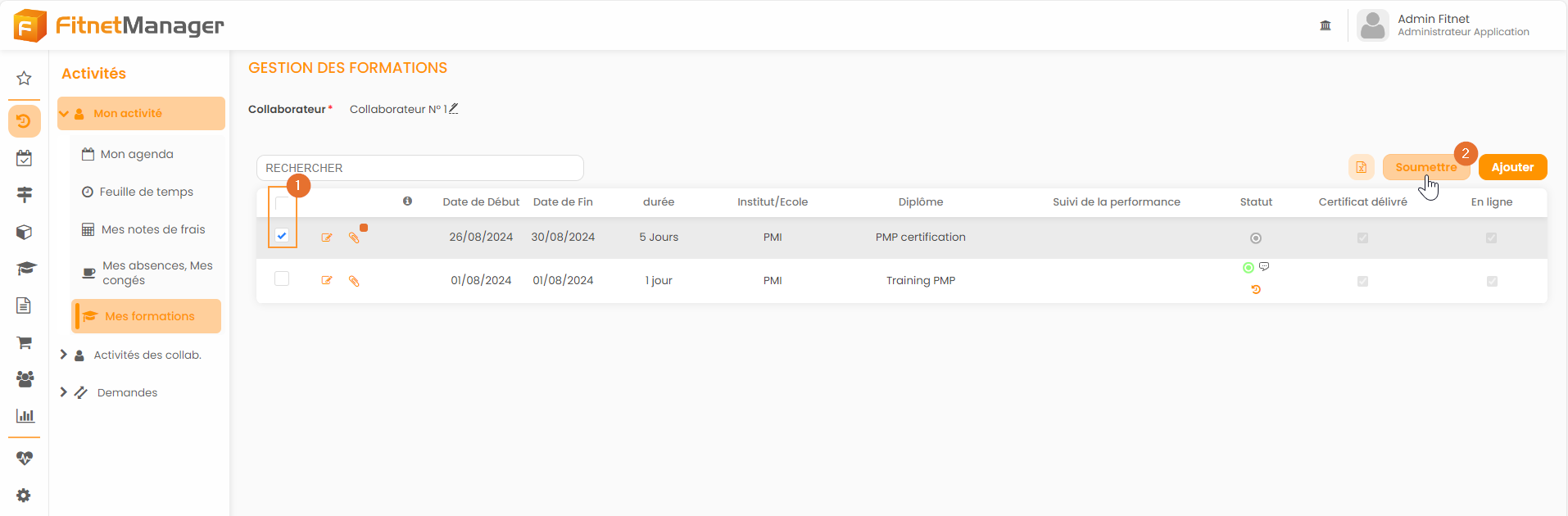Open Mes notes de frais
The height and width of the screenshot is (516, 1568).
tap(152, 229)
